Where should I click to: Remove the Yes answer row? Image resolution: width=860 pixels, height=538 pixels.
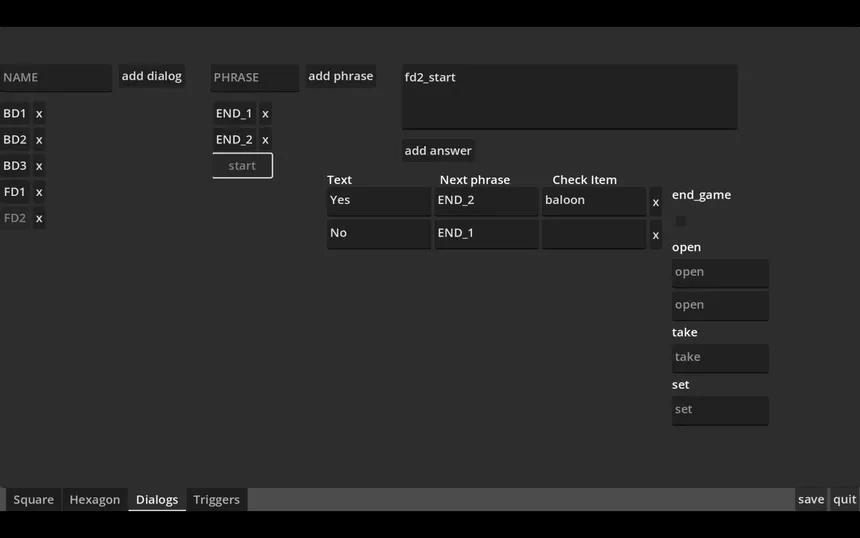point(656,202)
